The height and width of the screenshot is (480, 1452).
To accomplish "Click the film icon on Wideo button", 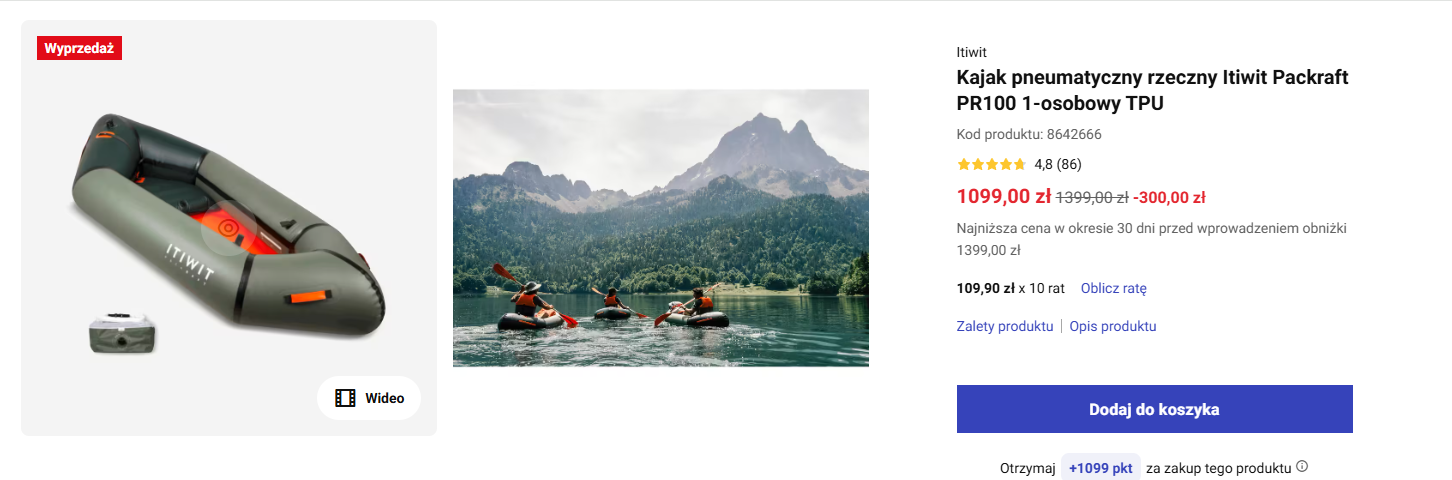I will coord(345,398).
